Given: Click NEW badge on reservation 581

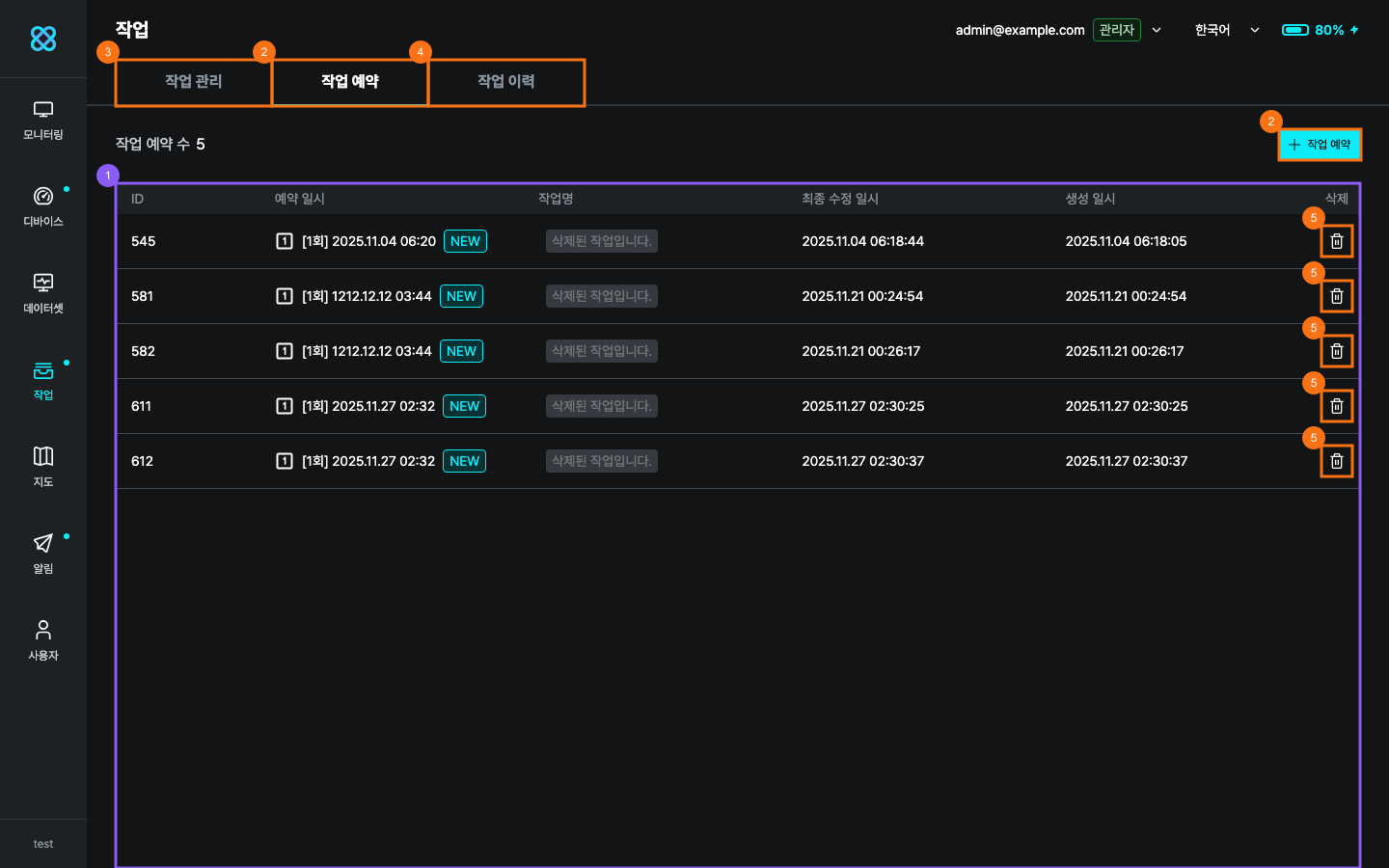Looking at the screenshot, I should [x=461, y=296].
